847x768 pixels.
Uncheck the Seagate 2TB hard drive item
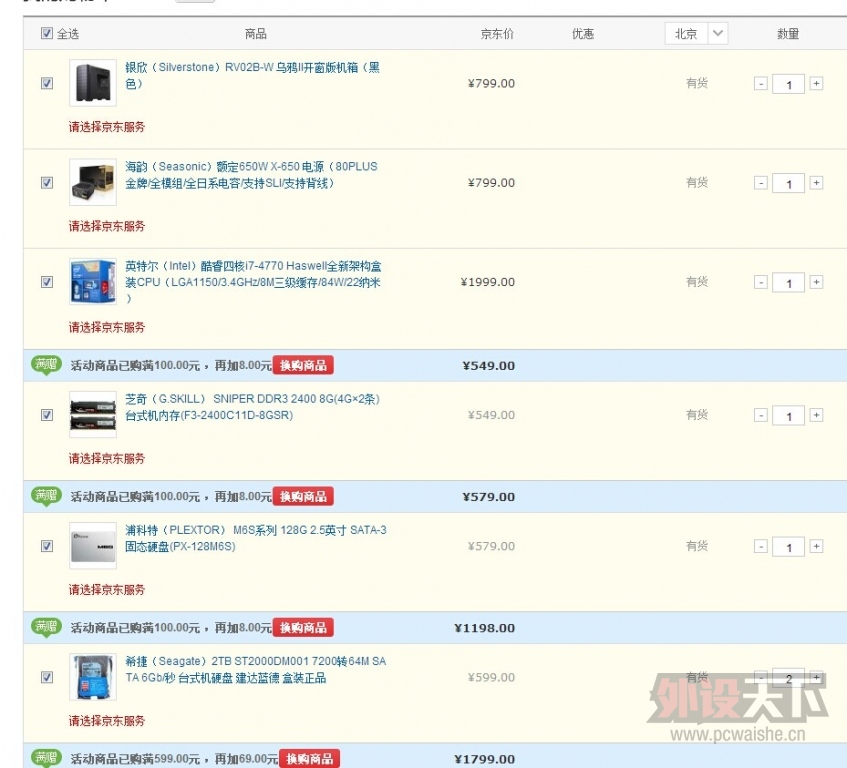[x=47, y=677]
